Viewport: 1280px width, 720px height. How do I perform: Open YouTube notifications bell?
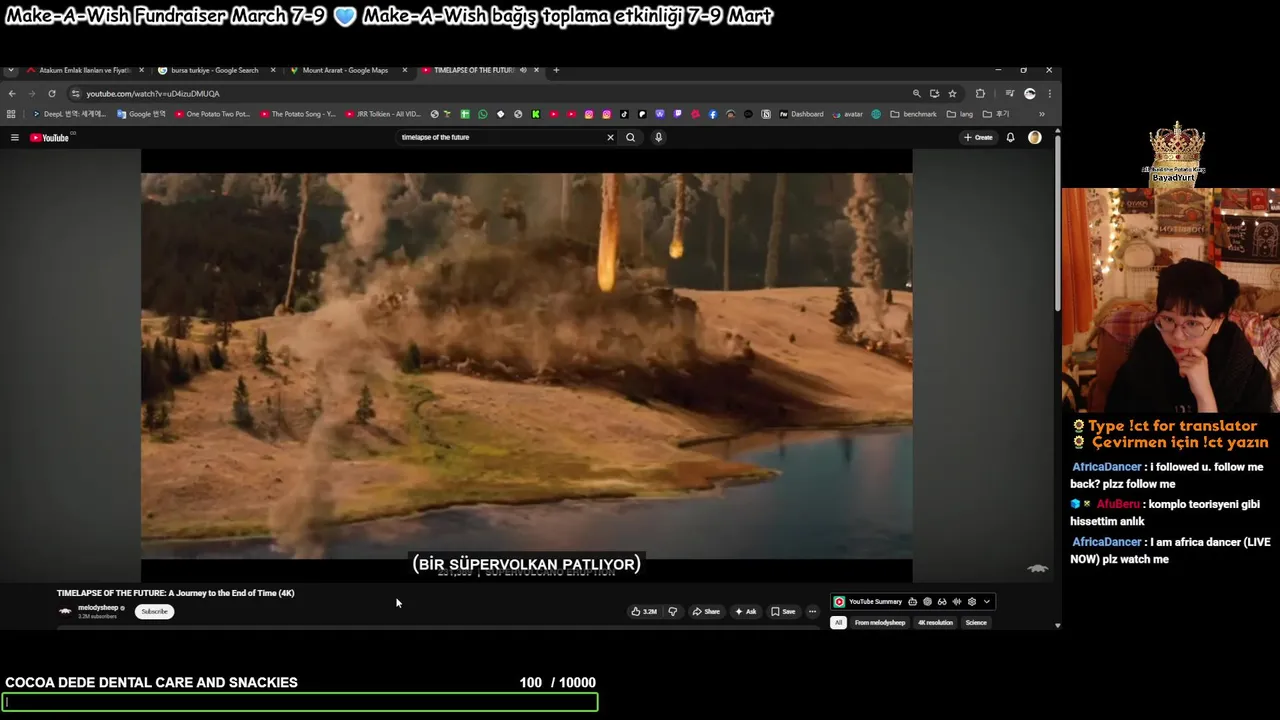click(1010, 138)
